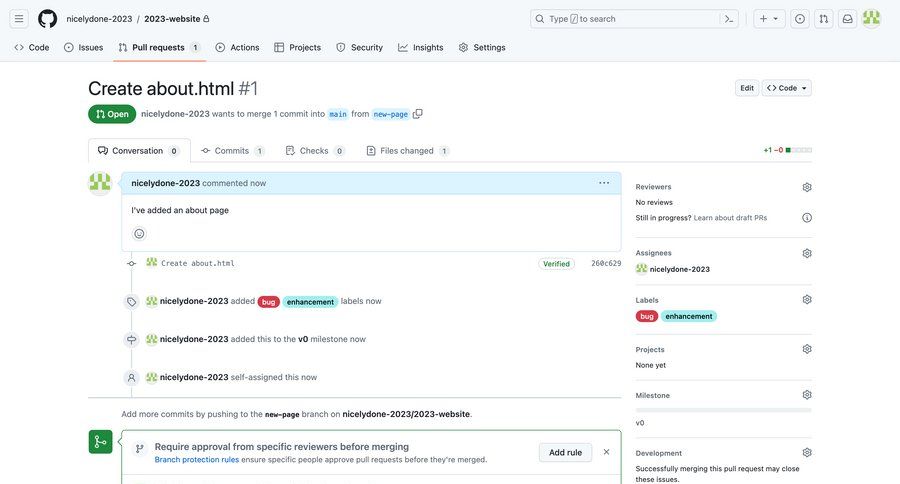The width and height of the screenshot is (900, 484).
Task: Click the Verified commit badge
Action: pyautogui.click(x=556, y=264)
